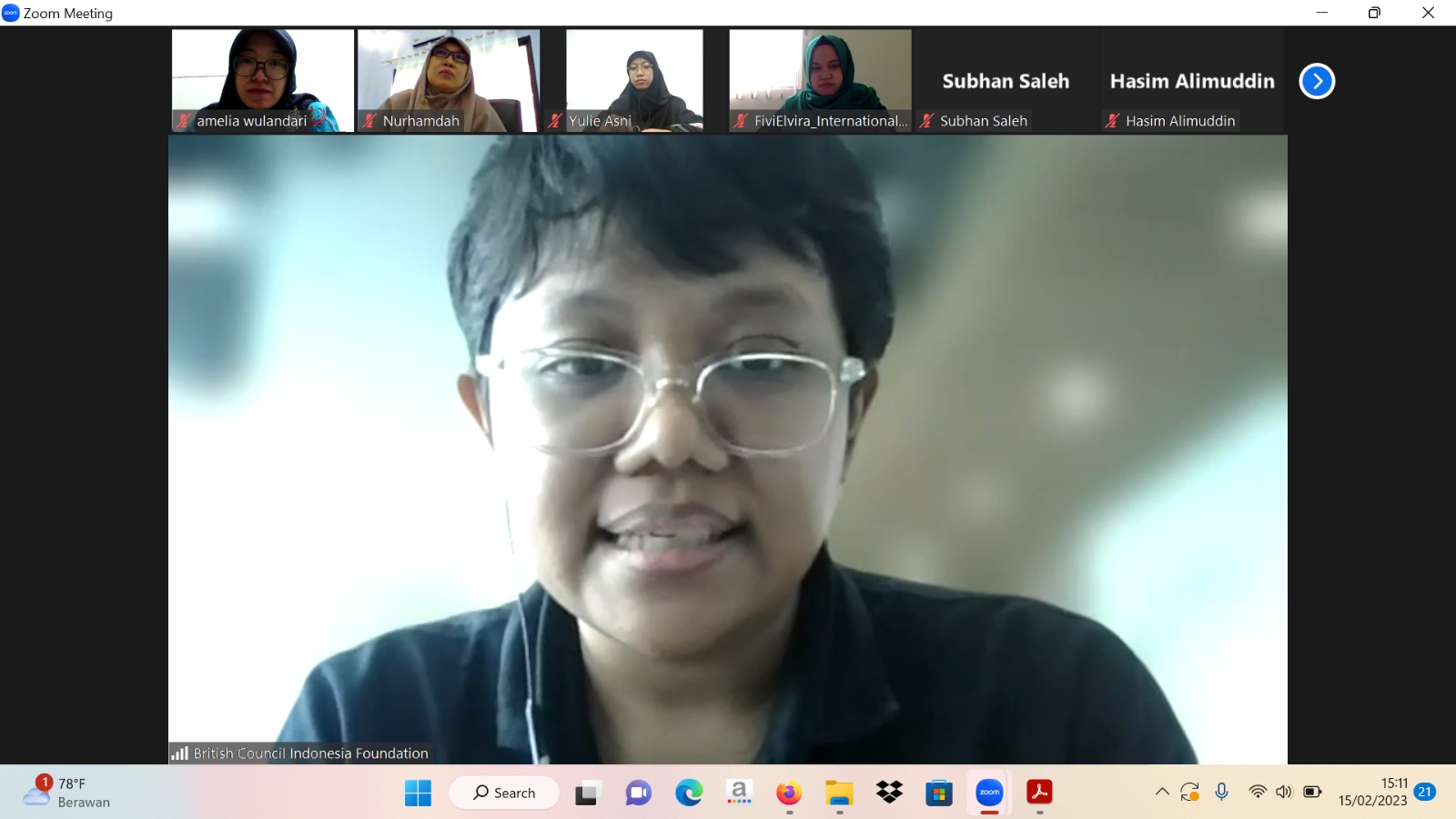
Task: Open Adobe Acrobat from taskbar
Action: [x=1039, y=794]
